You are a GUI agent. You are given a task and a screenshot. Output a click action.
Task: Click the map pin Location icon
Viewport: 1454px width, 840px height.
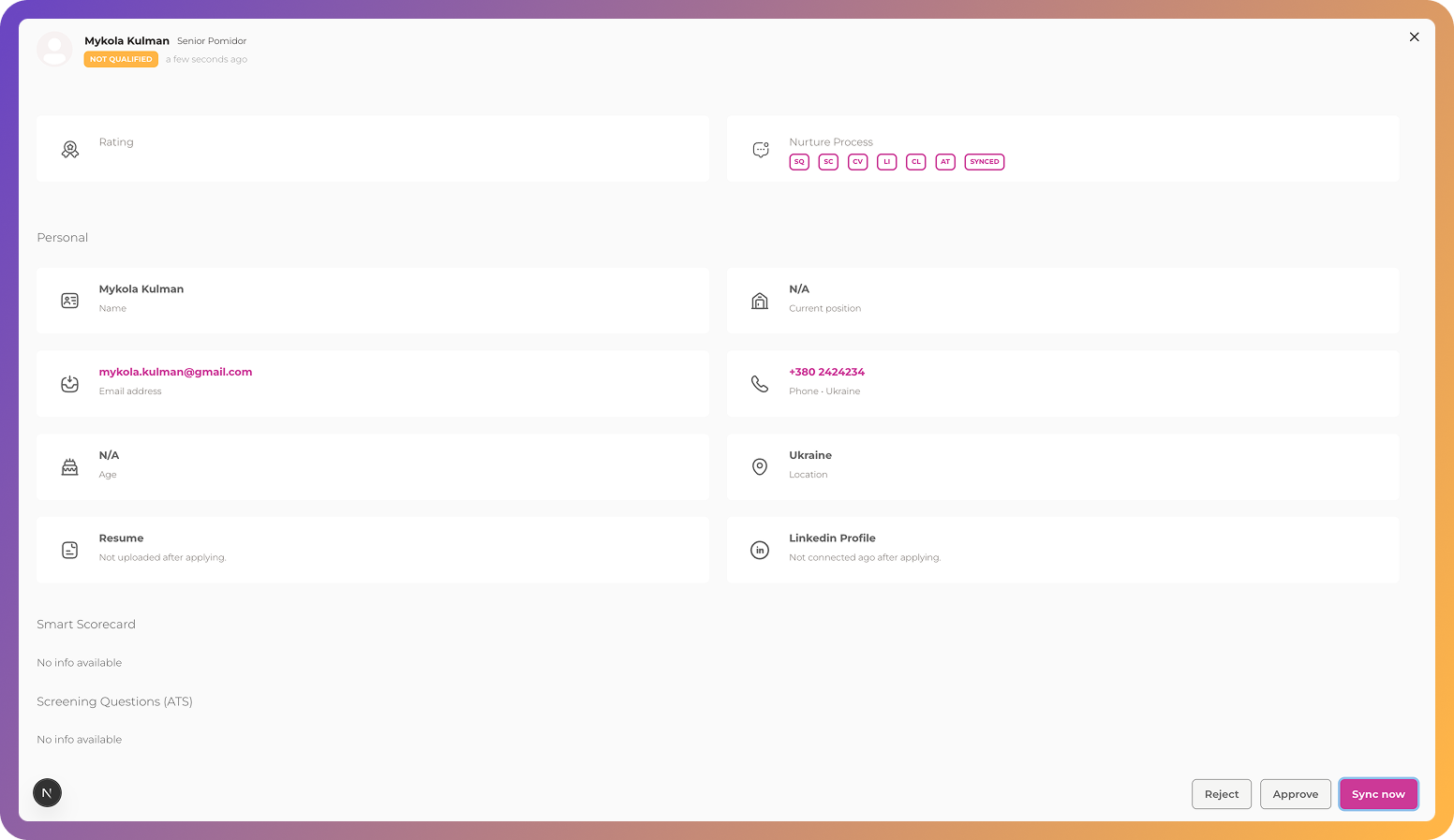pos(760,467)
